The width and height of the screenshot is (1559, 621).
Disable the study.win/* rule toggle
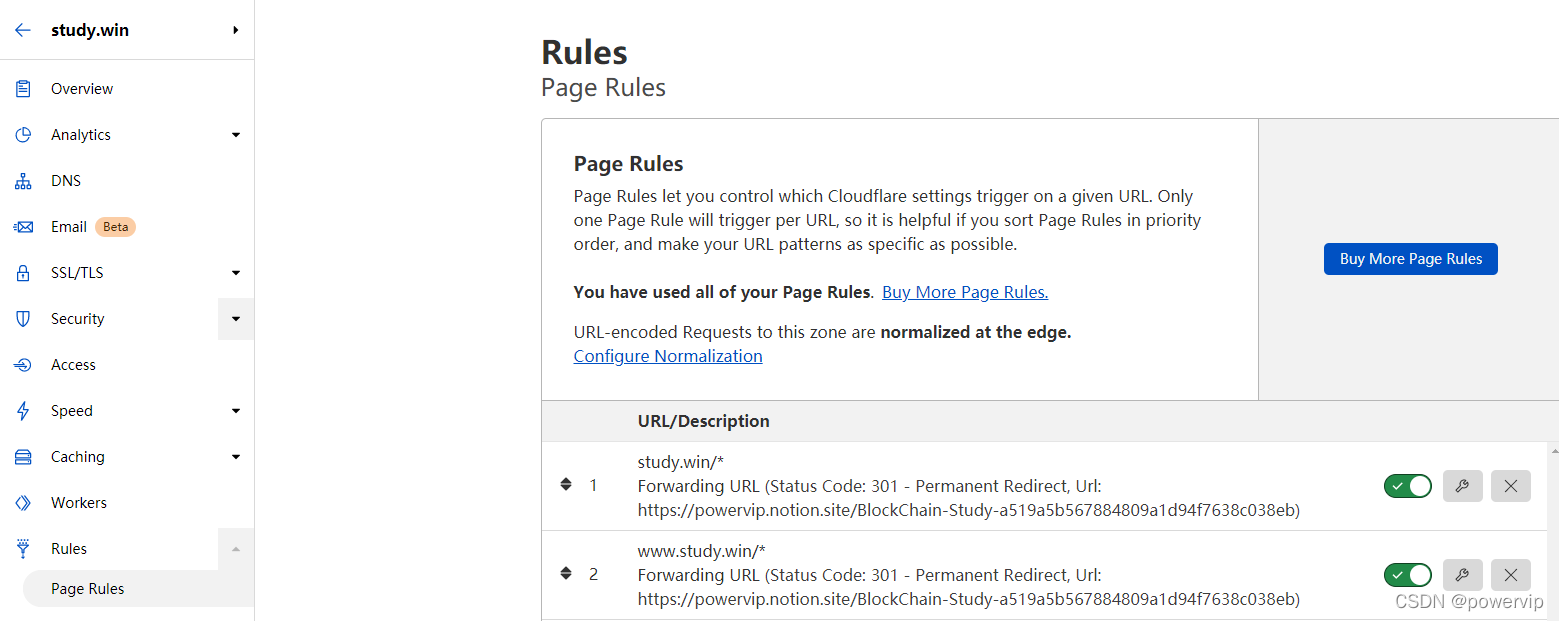click(1407, 486)
